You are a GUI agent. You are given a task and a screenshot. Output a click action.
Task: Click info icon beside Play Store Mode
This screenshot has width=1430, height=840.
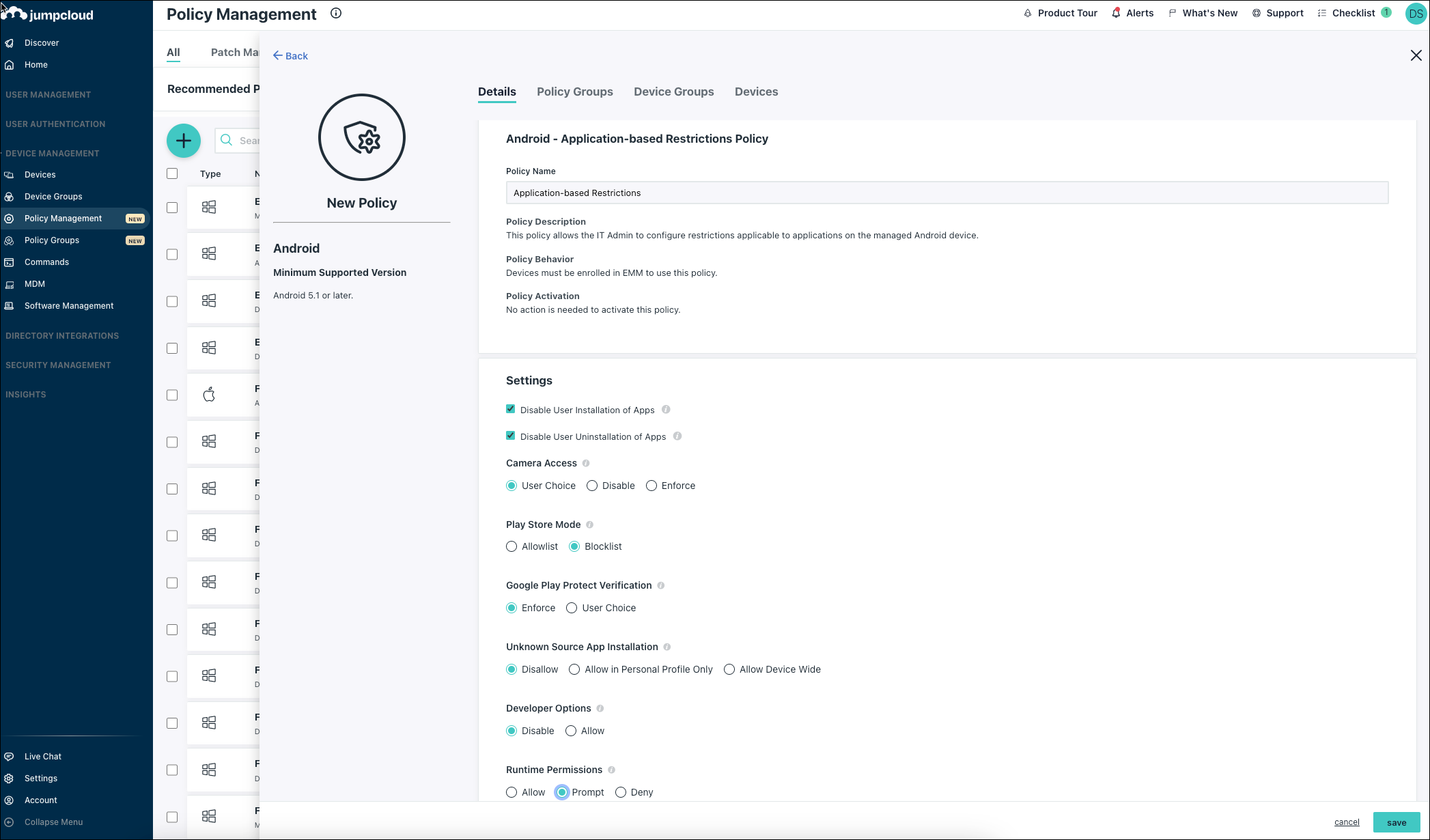click(x=590, y=524)
